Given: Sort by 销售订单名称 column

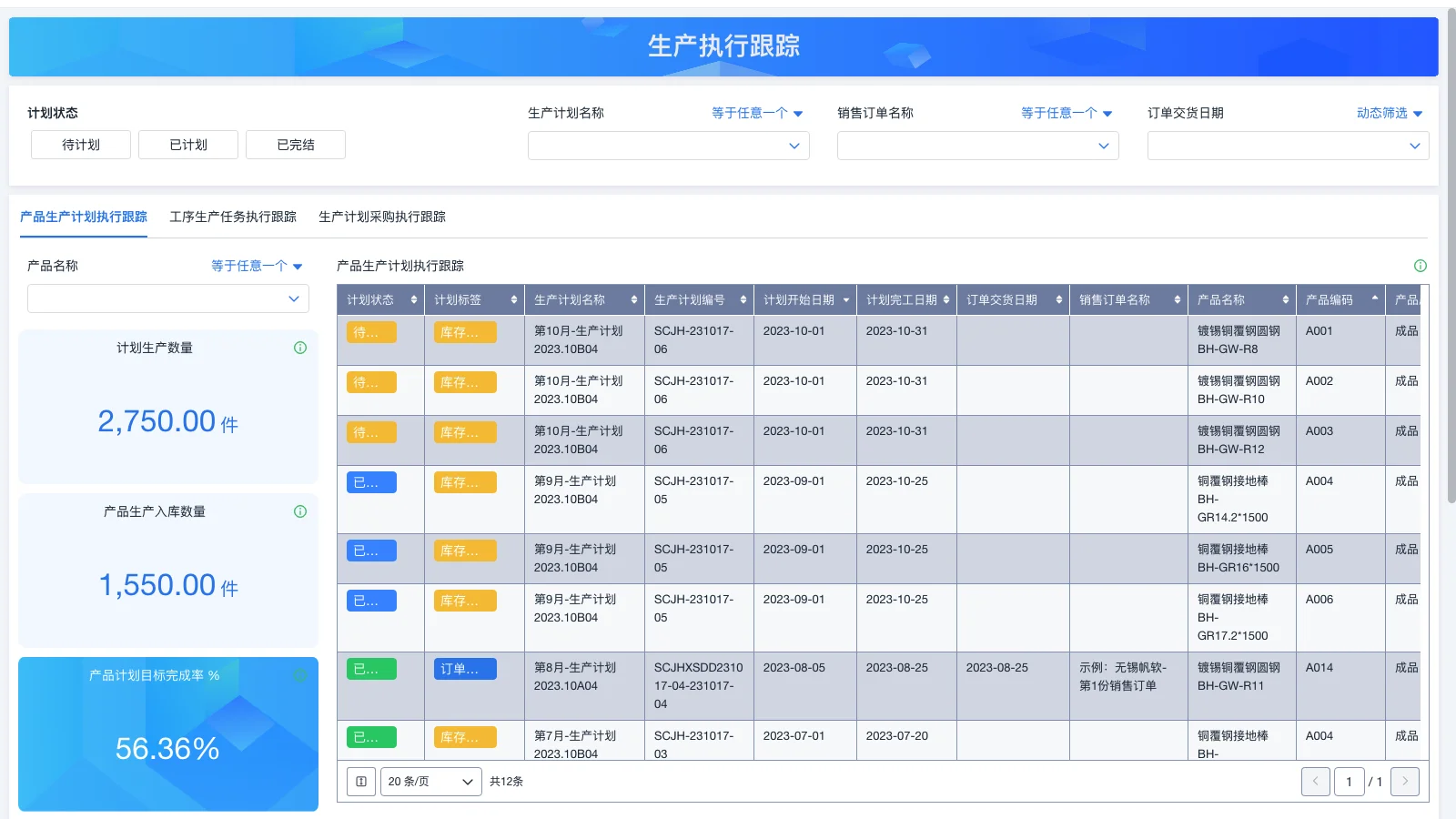Looking at the screenshot, I should (x=1178, y=299).
